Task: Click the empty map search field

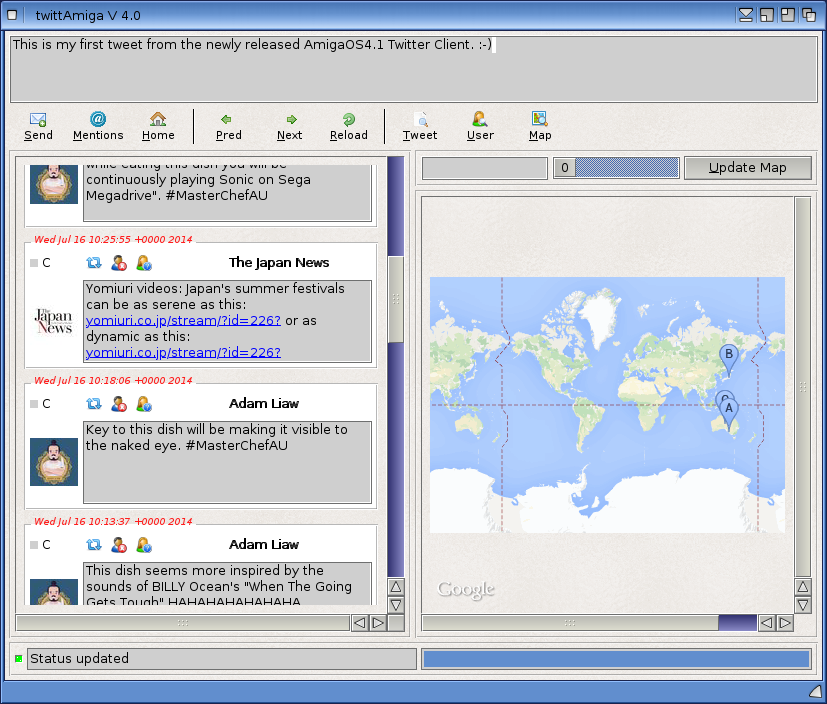Action: [484, 168]
